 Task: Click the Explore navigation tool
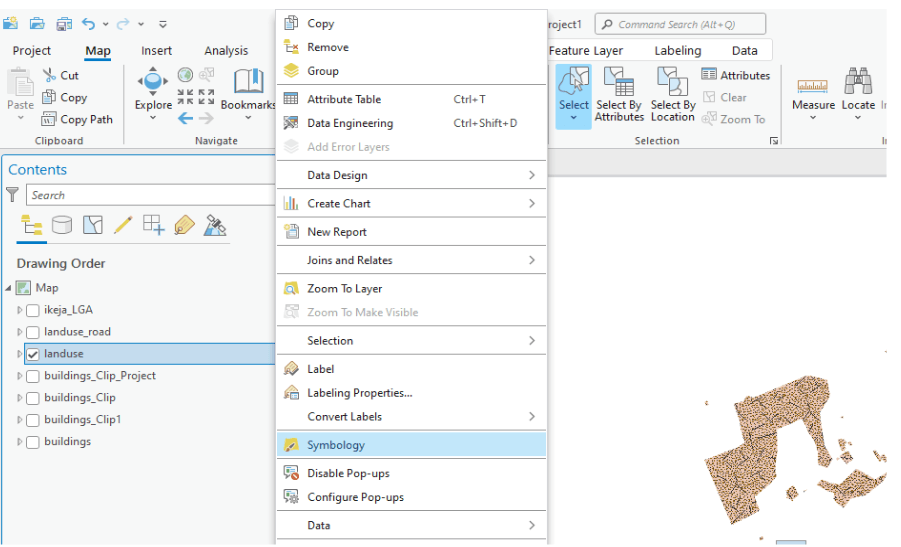(153, 86)
